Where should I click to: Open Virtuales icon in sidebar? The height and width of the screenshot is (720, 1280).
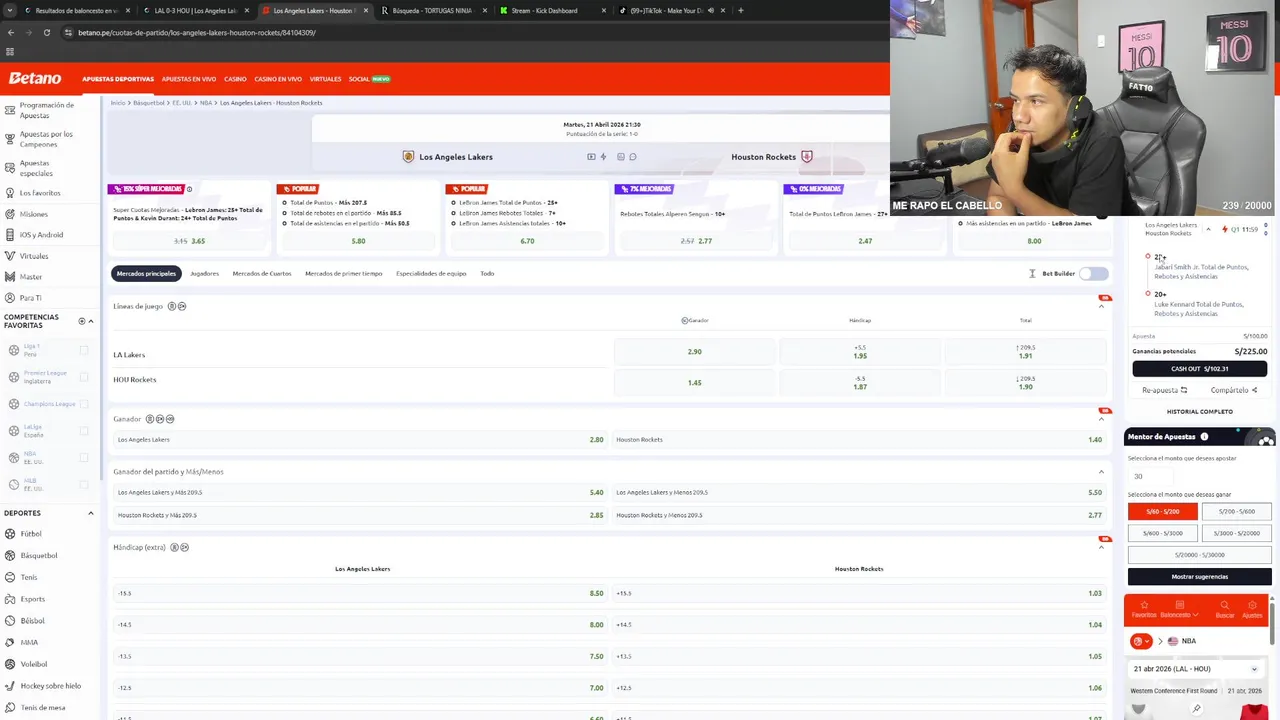[x=10, y=256]
